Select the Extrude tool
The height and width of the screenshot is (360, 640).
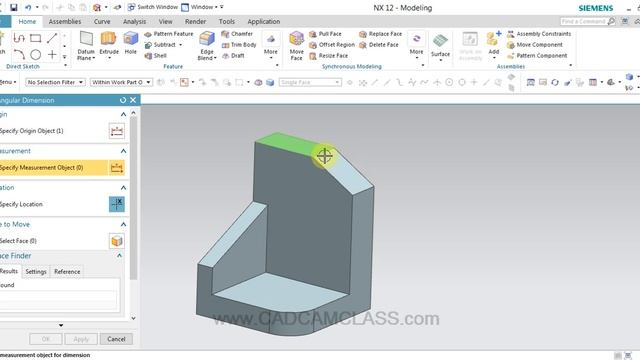[x=109, y=44]
